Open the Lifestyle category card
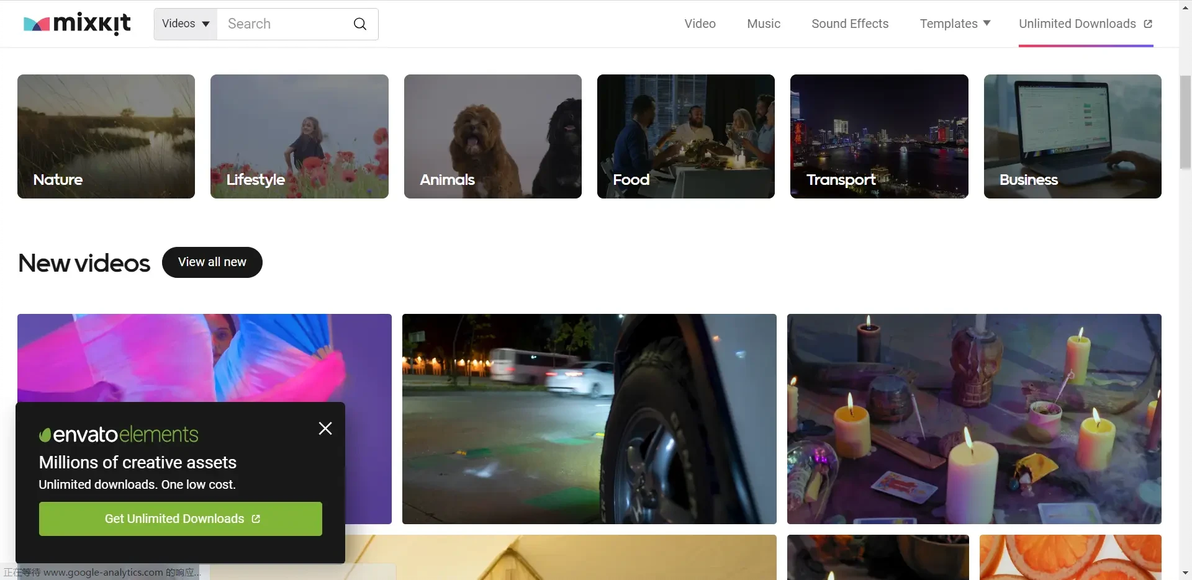Image resolution: width=1192 pixels, height=580 pixels. tap(300, 136)
